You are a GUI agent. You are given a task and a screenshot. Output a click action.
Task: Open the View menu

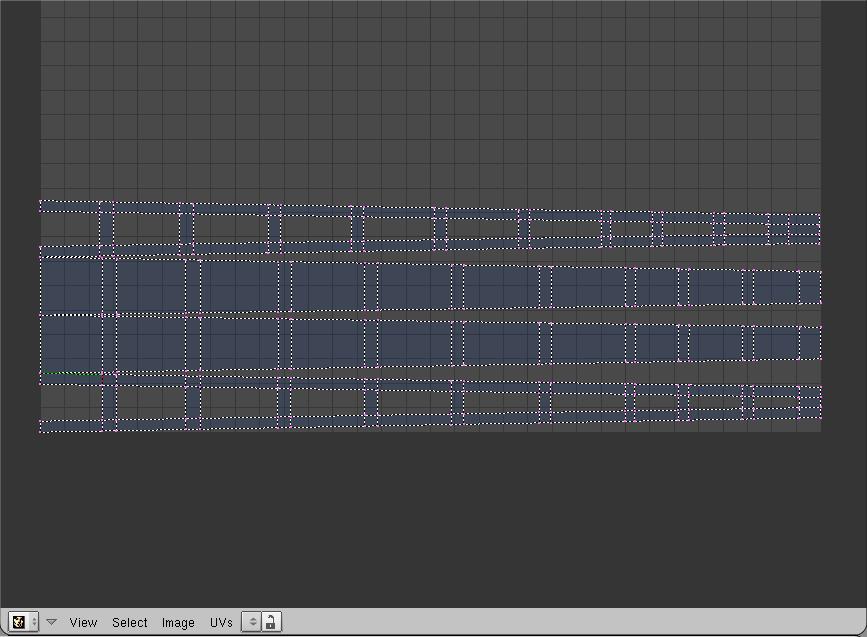[x=83, y=622]
